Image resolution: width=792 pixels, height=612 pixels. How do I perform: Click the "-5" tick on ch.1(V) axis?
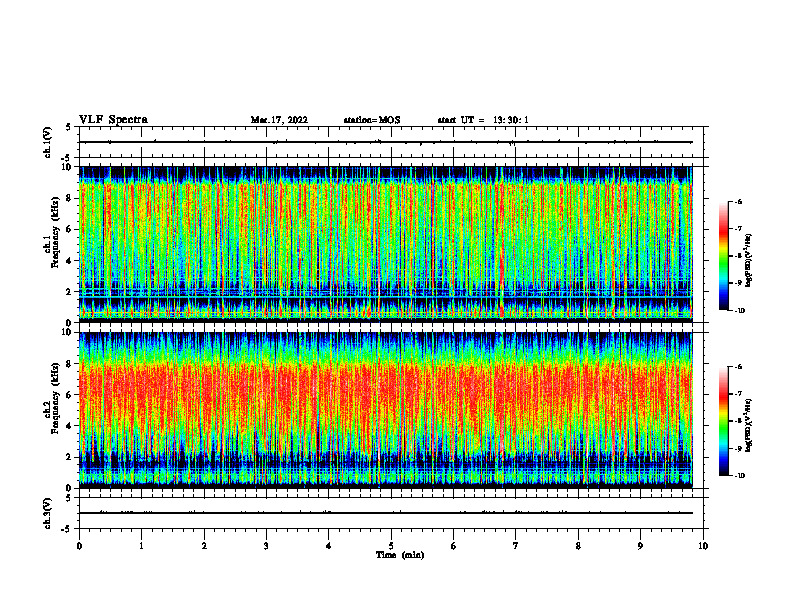[68, 158]
